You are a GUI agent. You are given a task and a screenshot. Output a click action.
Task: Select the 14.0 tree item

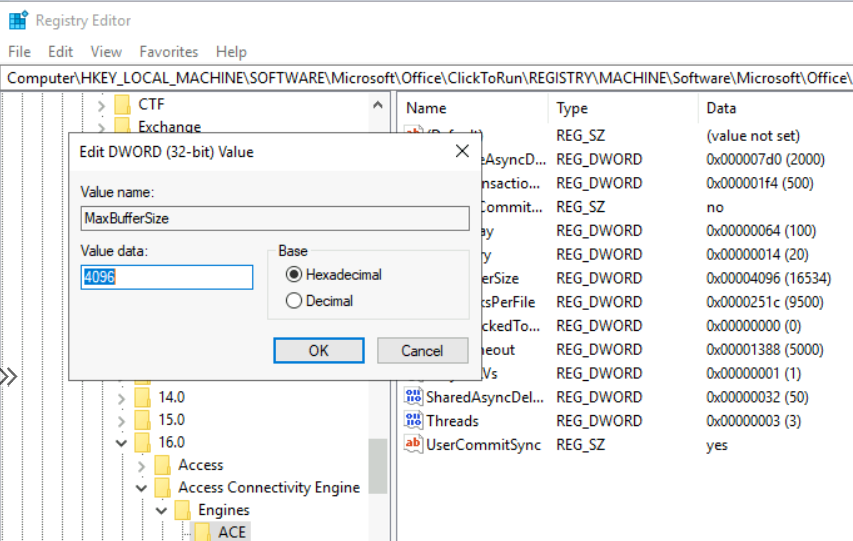(171, 397)
